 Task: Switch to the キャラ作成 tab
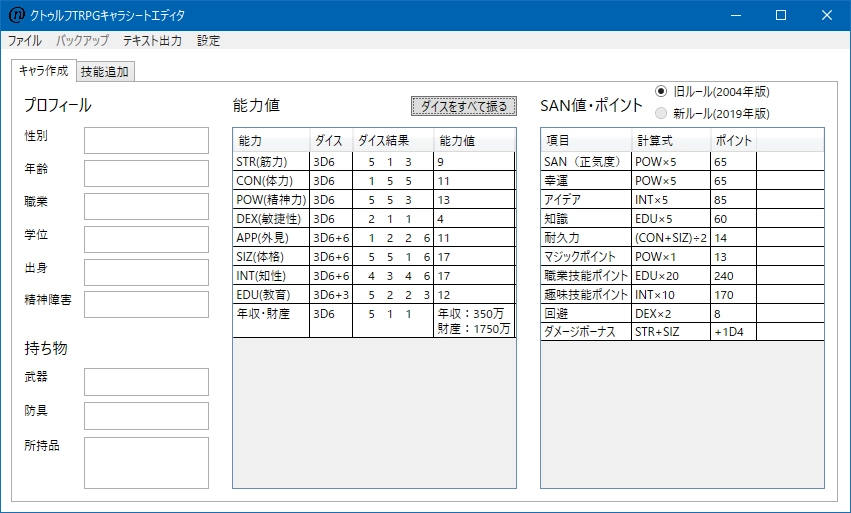point(43,71)
